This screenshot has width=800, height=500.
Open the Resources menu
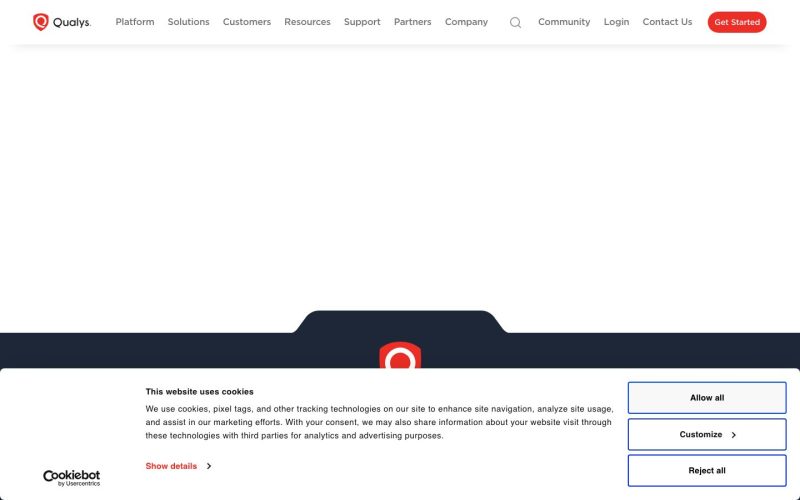tap(307, 22)
